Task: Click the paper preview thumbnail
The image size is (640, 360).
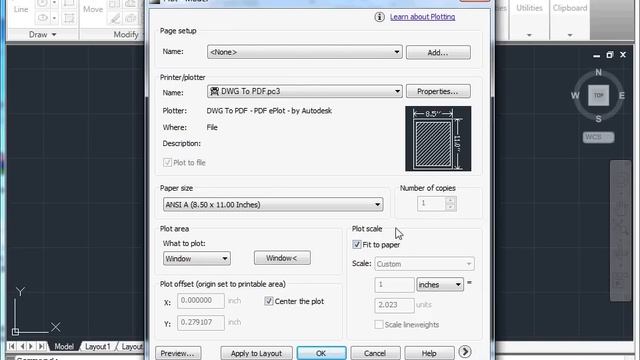Action: click(x=438, y=138)
